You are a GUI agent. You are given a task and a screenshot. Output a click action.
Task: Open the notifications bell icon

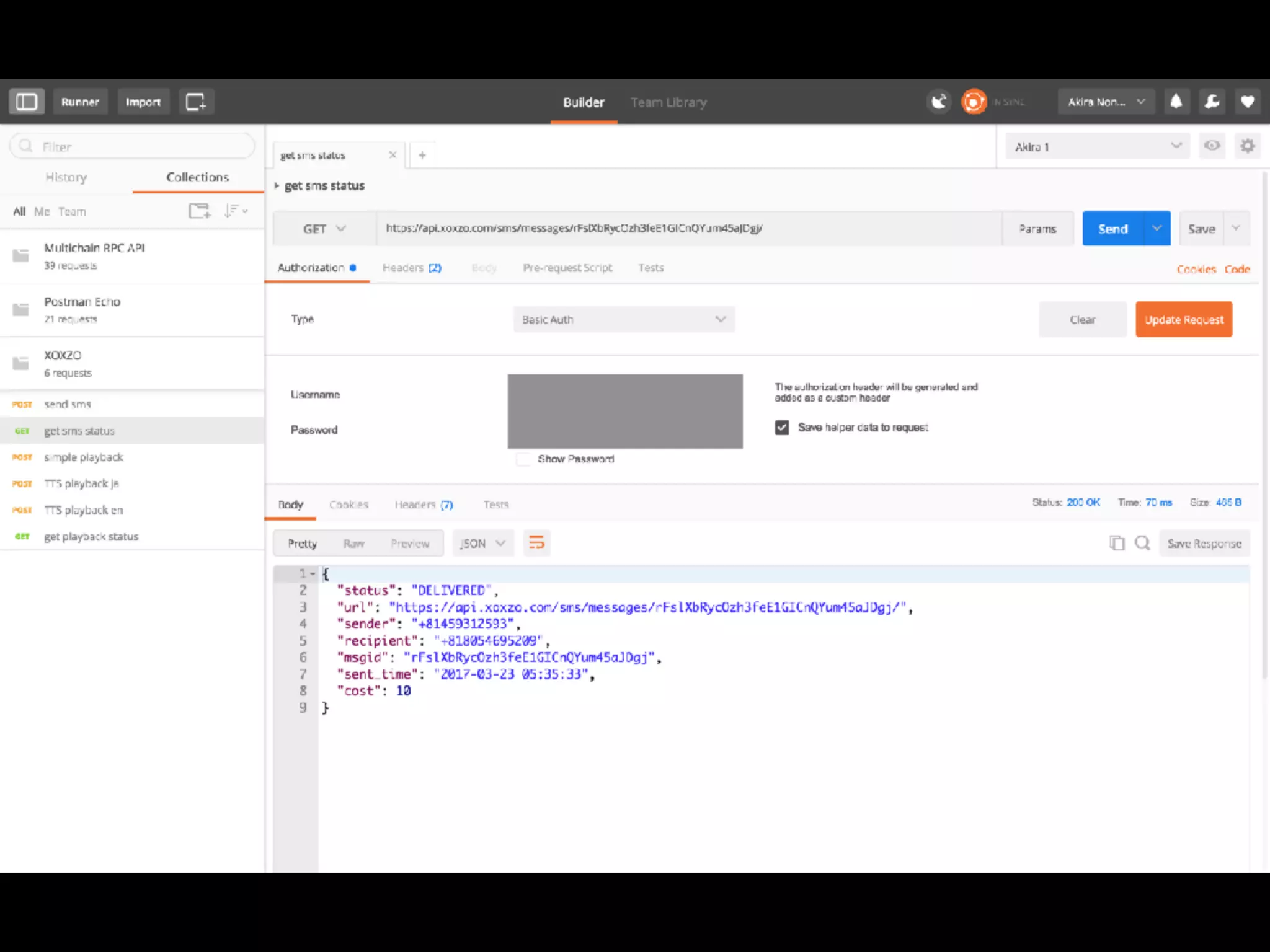click(x=1176, y=102)
